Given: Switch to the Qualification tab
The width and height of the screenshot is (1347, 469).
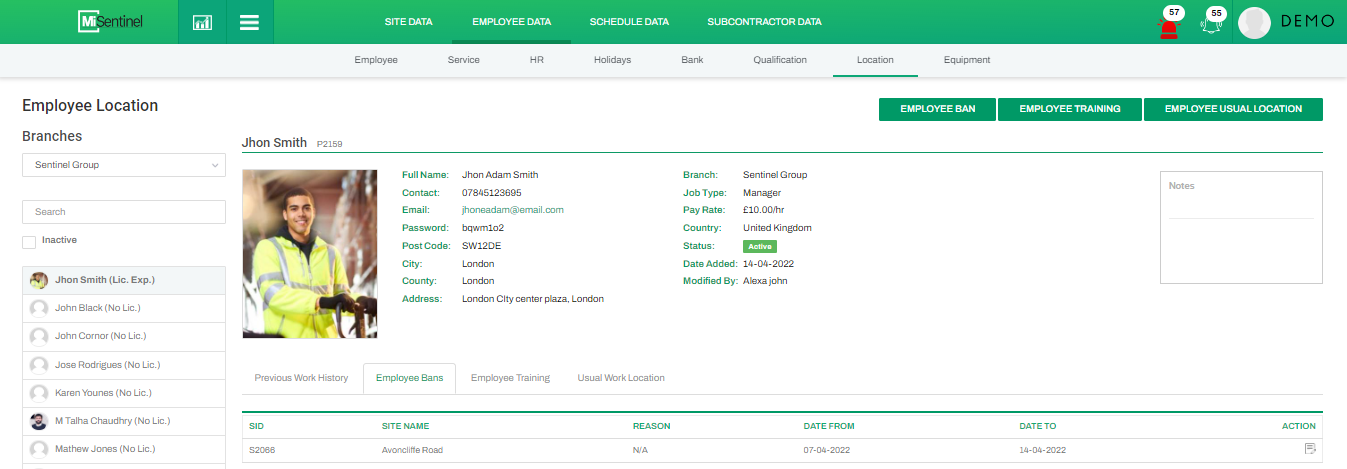Looking at the screenshot, I should [780, 60].
